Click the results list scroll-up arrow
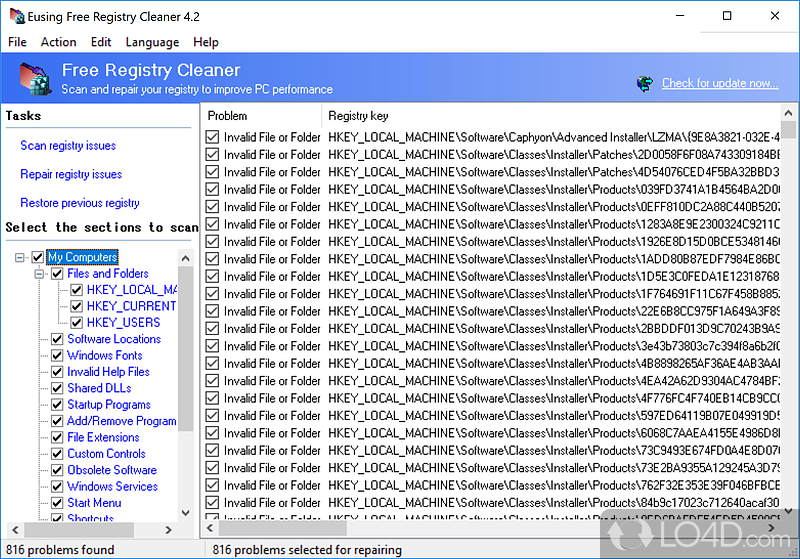Image resolution: width=800 pixels, height=559 pixels. pos(791,114)
